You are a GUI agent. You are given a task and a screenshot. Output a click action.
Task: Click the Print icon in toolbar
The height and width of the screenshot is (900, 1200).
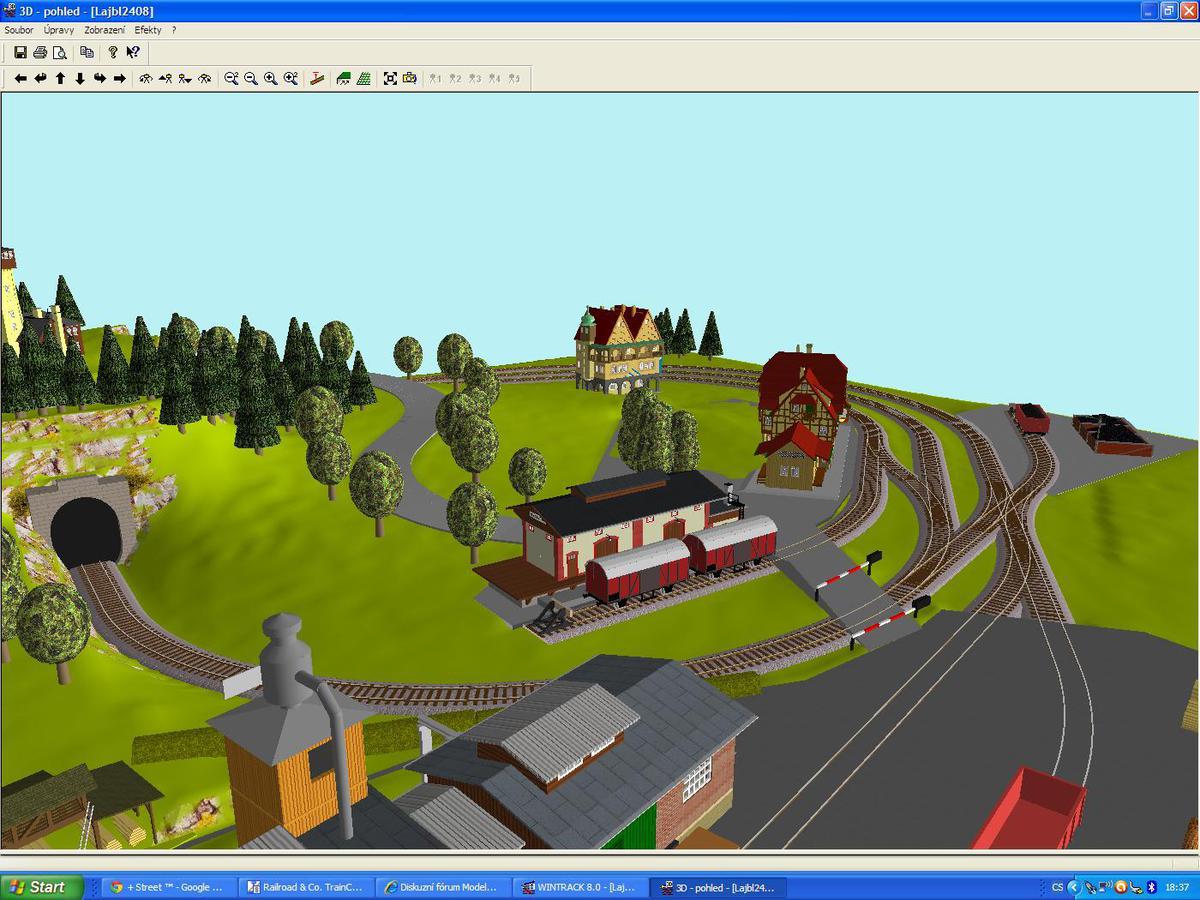coord(40,52)
